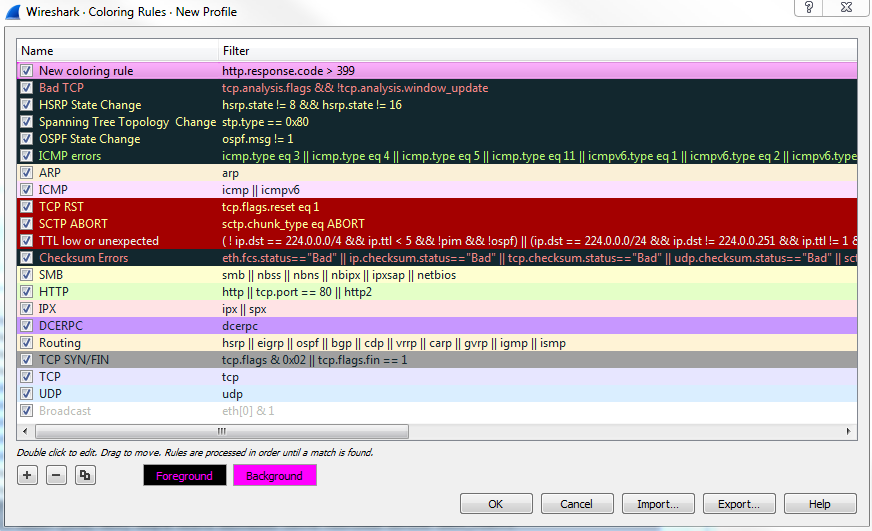The height and width of the screenshot is (531, 872).
Task: Click the horizontal scrollbar thumb
Action: coord(222,431)
